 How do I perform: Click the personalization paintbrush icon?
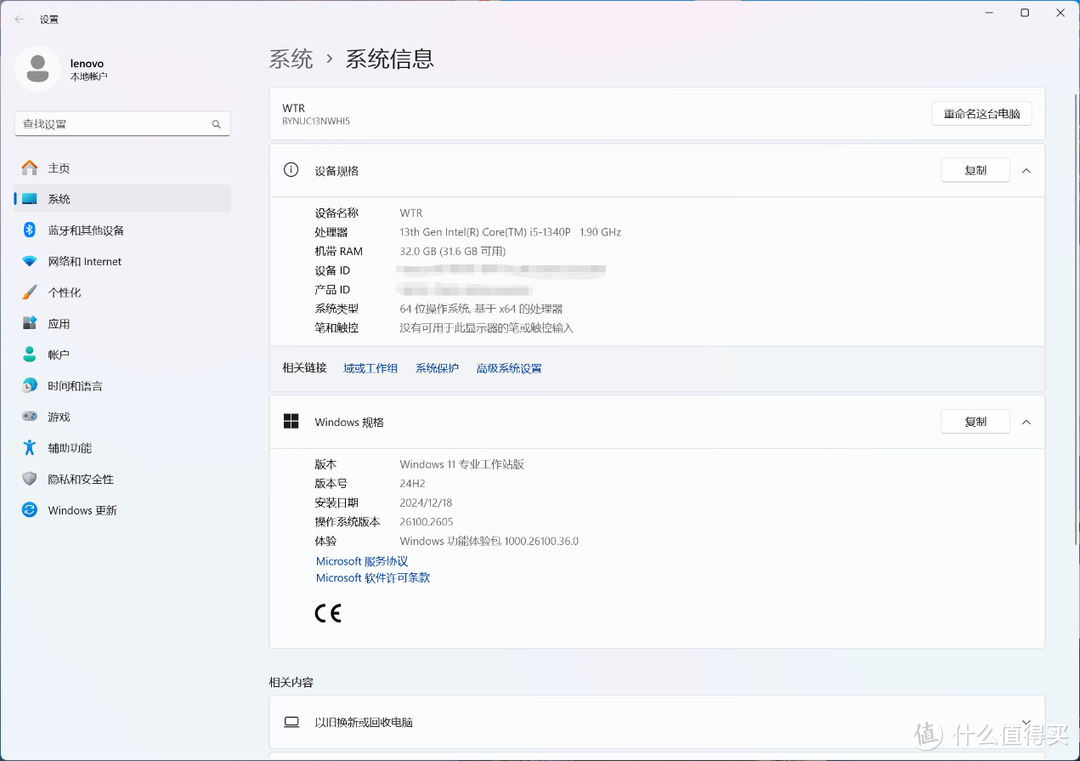[30, 292]
